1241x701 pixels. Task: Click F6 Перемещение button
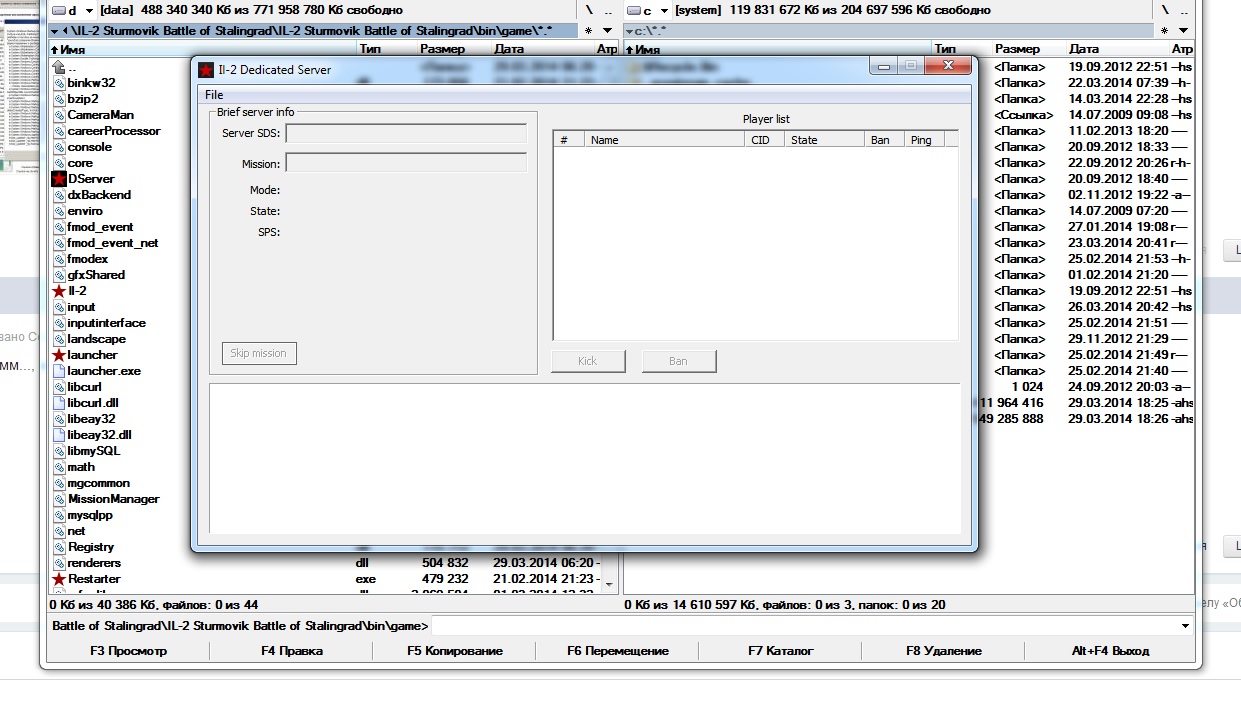coord(618,651)
